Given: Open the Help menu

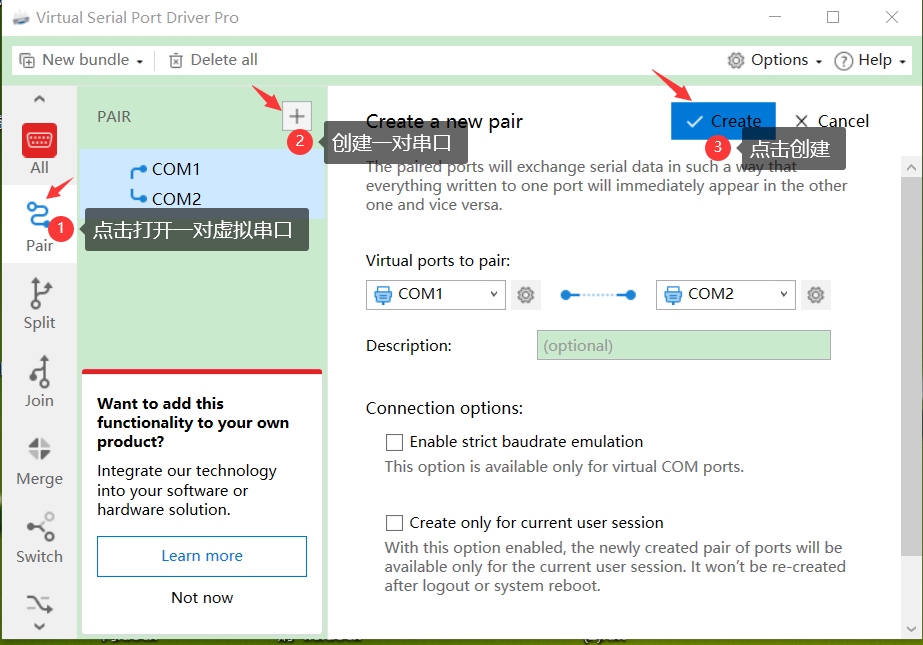Looking at the screenshot, I should [869, 60].
